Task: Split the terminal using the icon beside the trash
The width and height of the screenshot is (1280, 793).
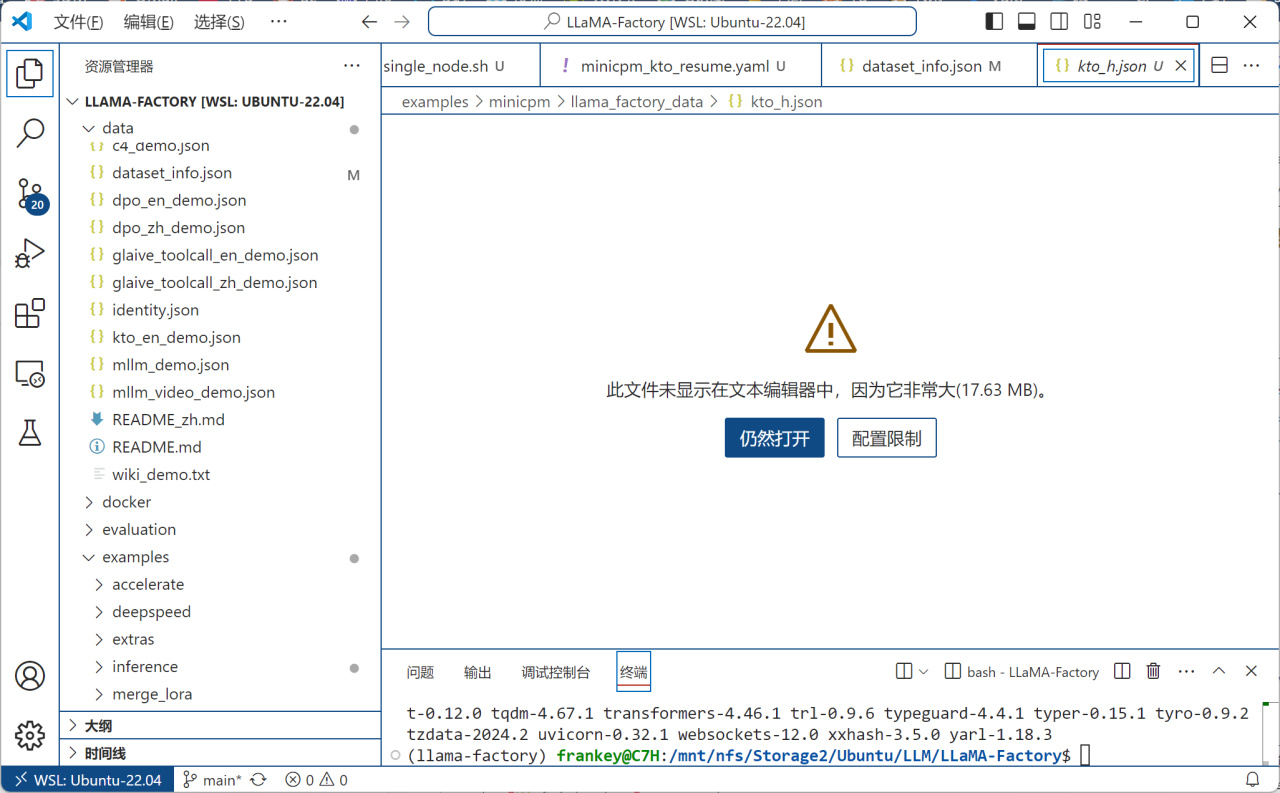Action: click(x=1122, y=672)
